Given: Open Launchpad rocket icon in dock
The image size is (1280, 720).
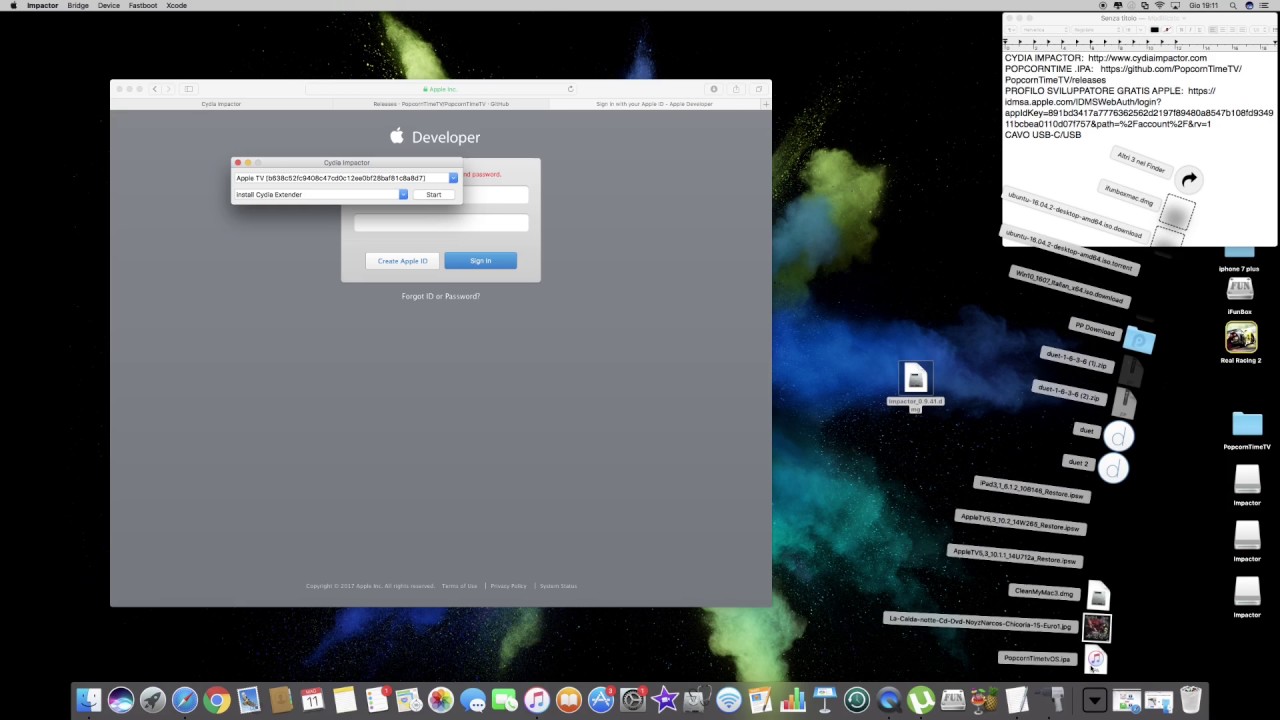Looking at the screenshot, I should 153,700.
